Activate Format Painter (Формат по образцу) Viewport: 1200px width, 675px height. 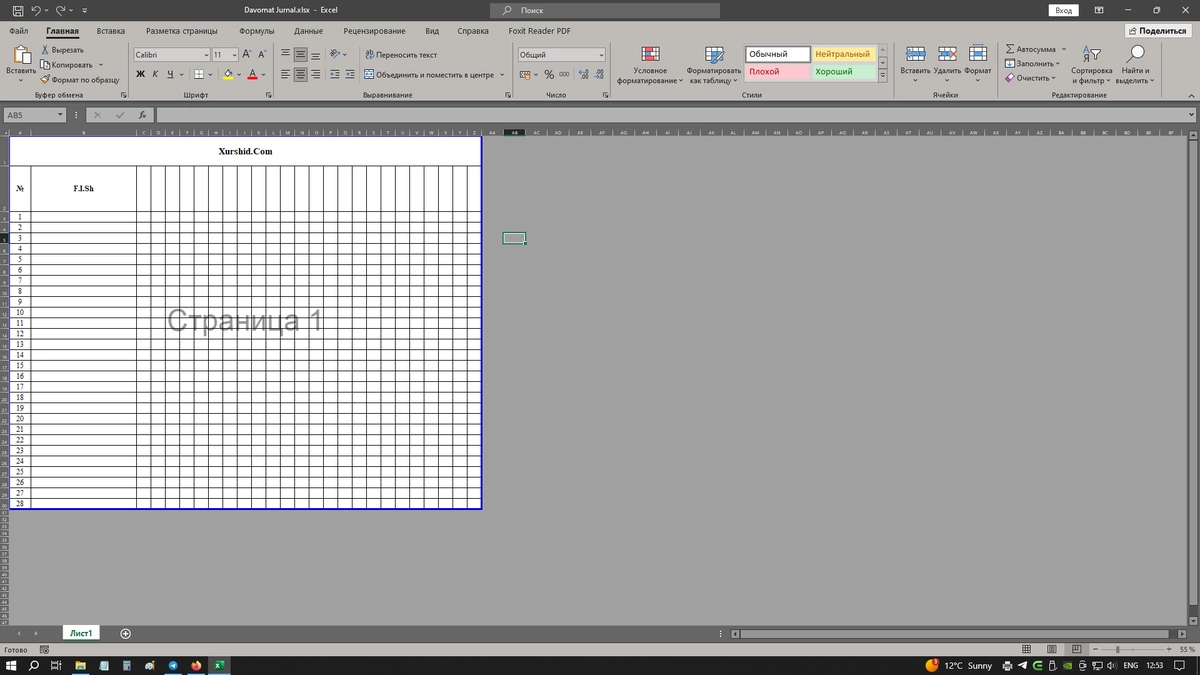point(79,79)
